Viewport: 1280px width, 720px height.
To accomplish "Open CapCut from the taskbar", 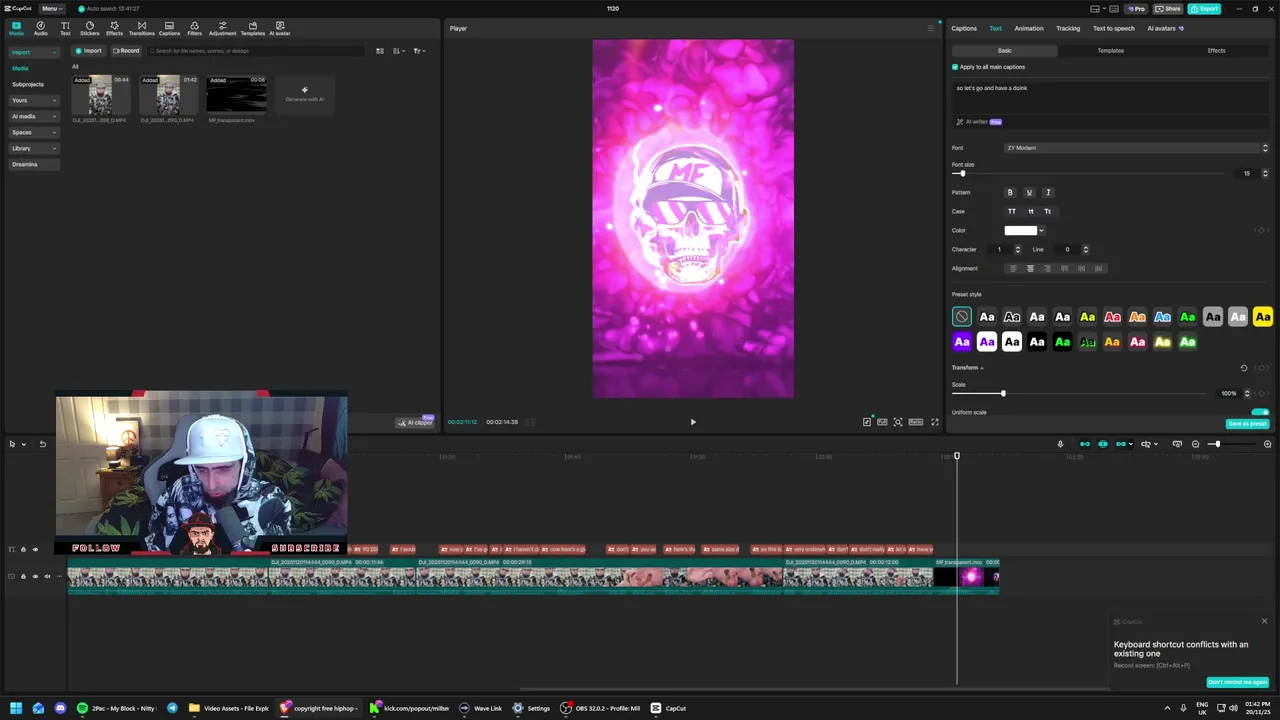I will pos(668,708).
